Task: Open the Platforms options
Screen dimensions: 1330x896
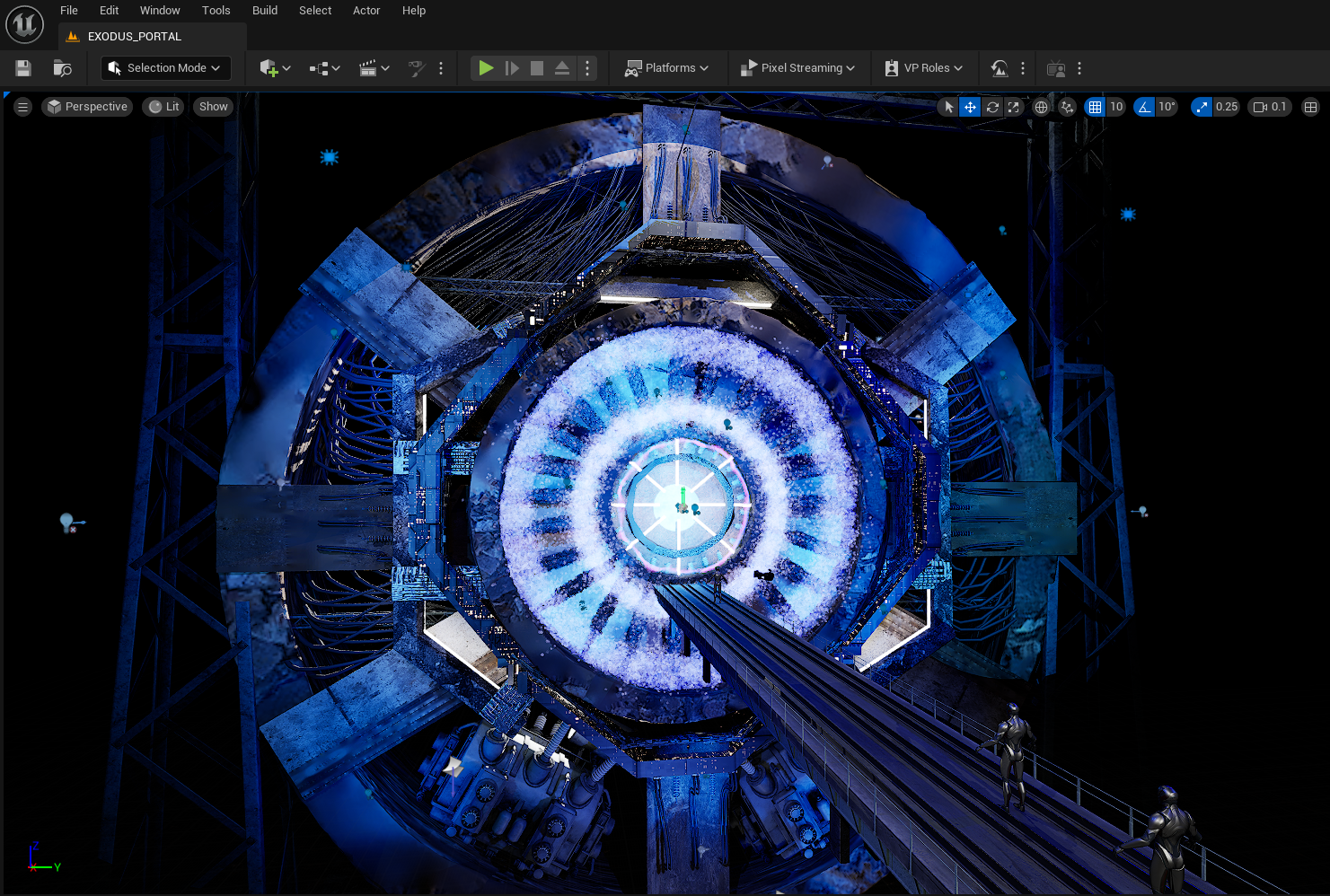Action: [668, 67]
